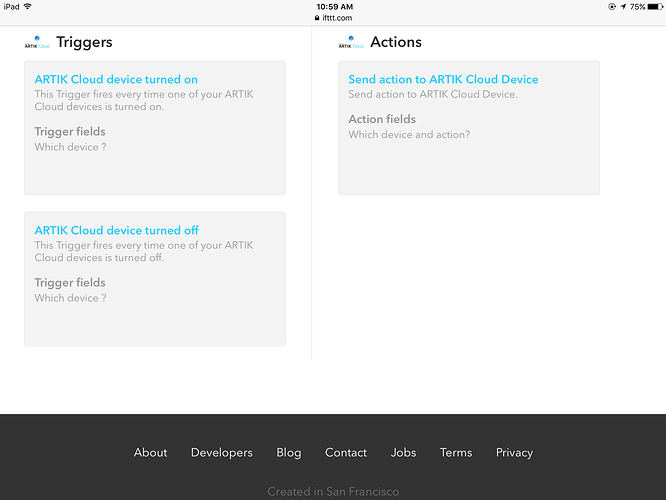Tap the padlock icon next to ifttt.com
Viewport: 666px width, 500px height.
[317, 18]
